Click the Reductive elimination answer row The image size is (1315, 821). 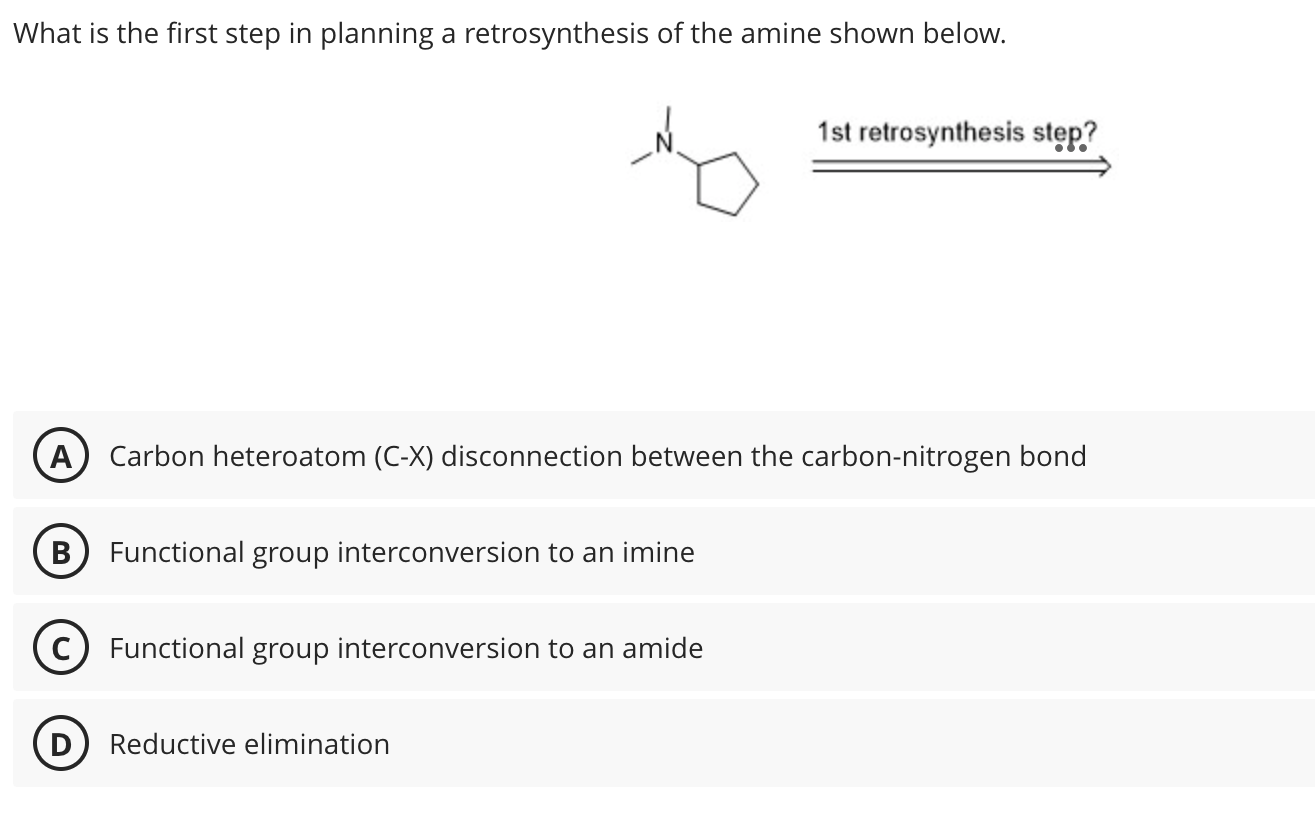pos(249,744)
